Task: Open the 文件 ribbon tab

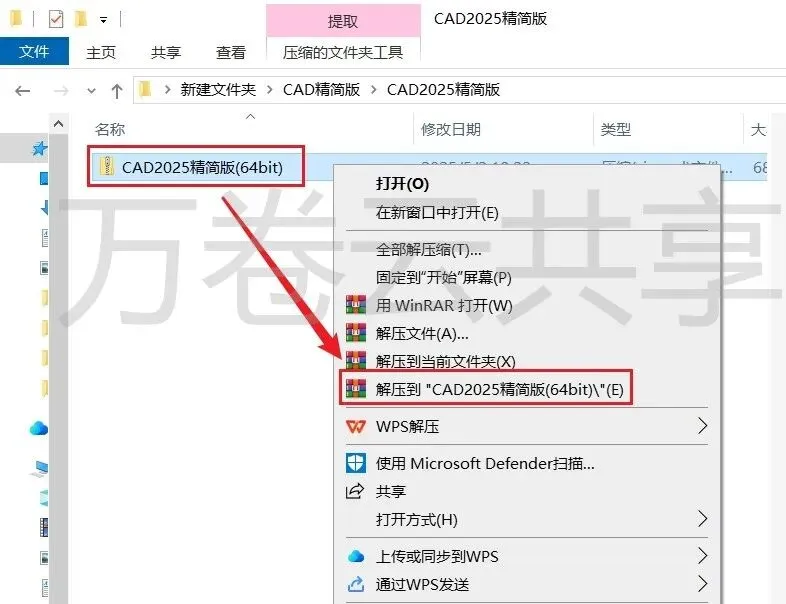Action: pyautogui.click(x=34, y=51)
